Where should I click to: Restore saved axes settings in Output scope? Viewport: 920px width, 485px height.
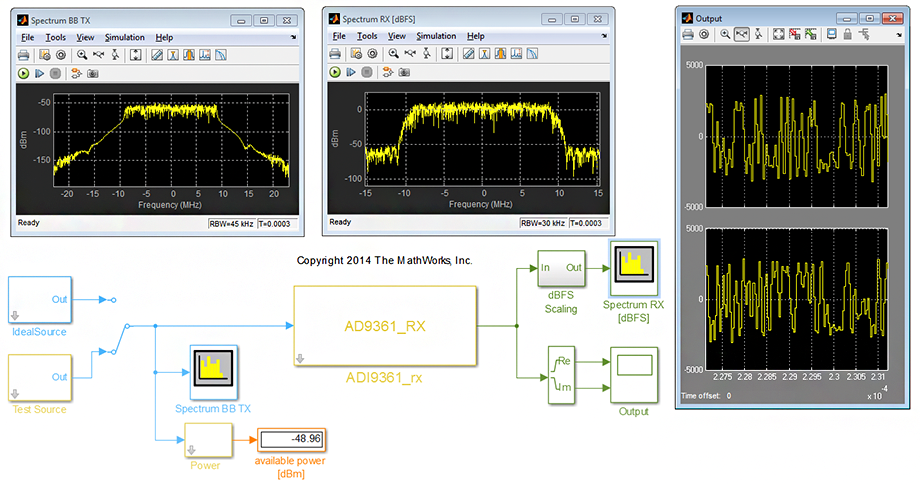coord(810,35)
